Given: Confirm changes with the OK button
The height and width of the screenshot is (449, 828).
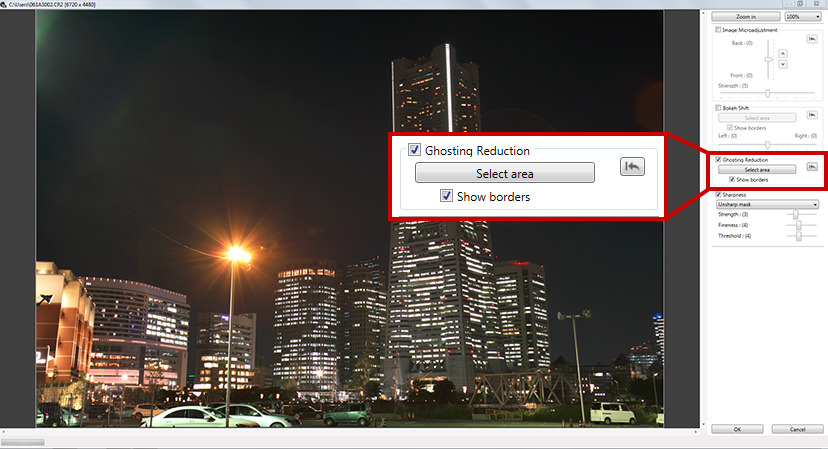Looking at the screenshot, I should pyautogui.click(x=737, y=429).
